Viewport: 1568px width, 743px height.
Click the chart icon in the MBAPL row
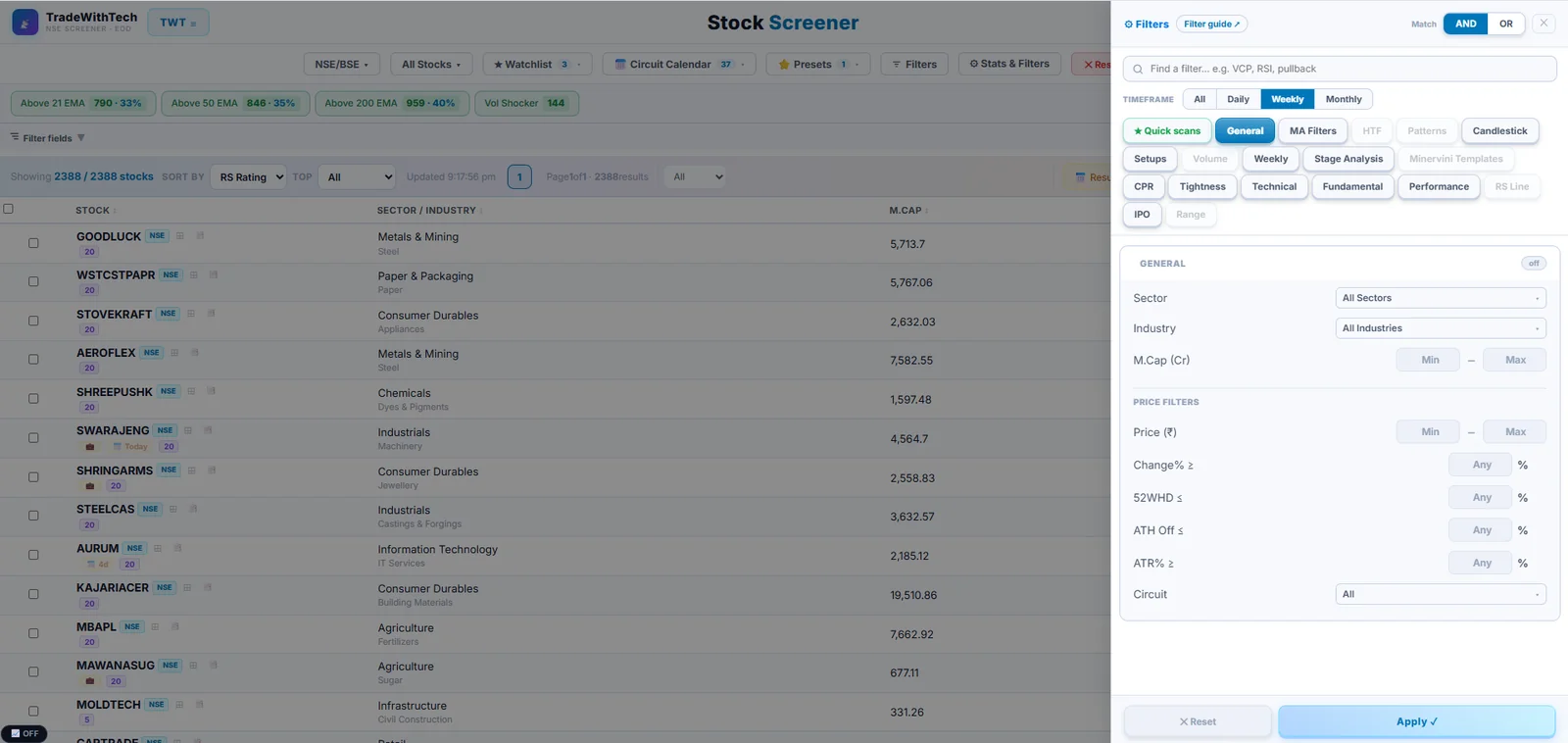pos(175,626)
